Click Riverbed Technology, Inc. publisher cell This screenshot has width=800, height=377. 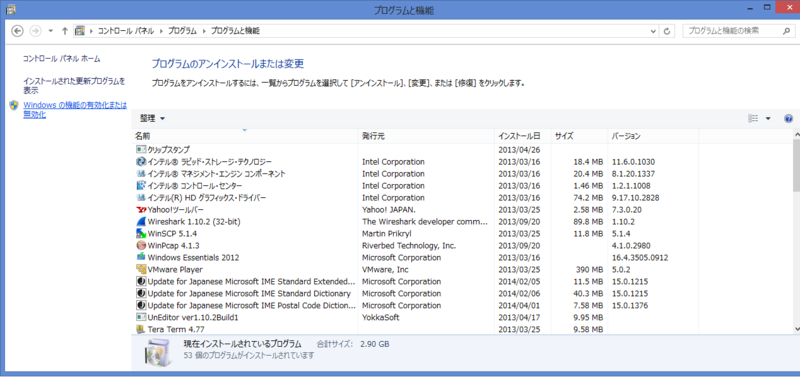pyautogui.click(x=409, y=246)
